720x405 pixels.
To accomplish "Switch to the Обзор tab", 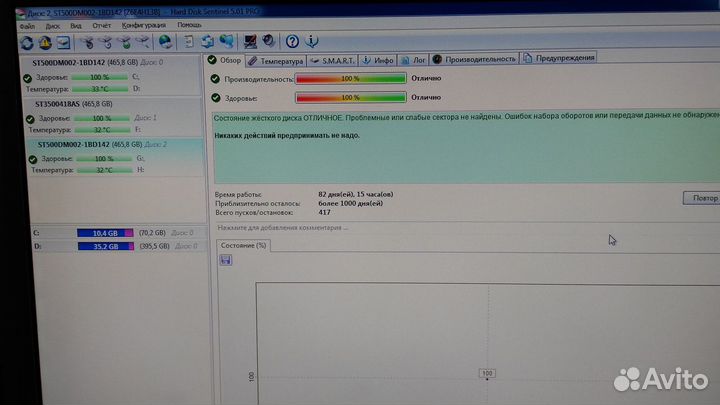I will pos(225,60).
